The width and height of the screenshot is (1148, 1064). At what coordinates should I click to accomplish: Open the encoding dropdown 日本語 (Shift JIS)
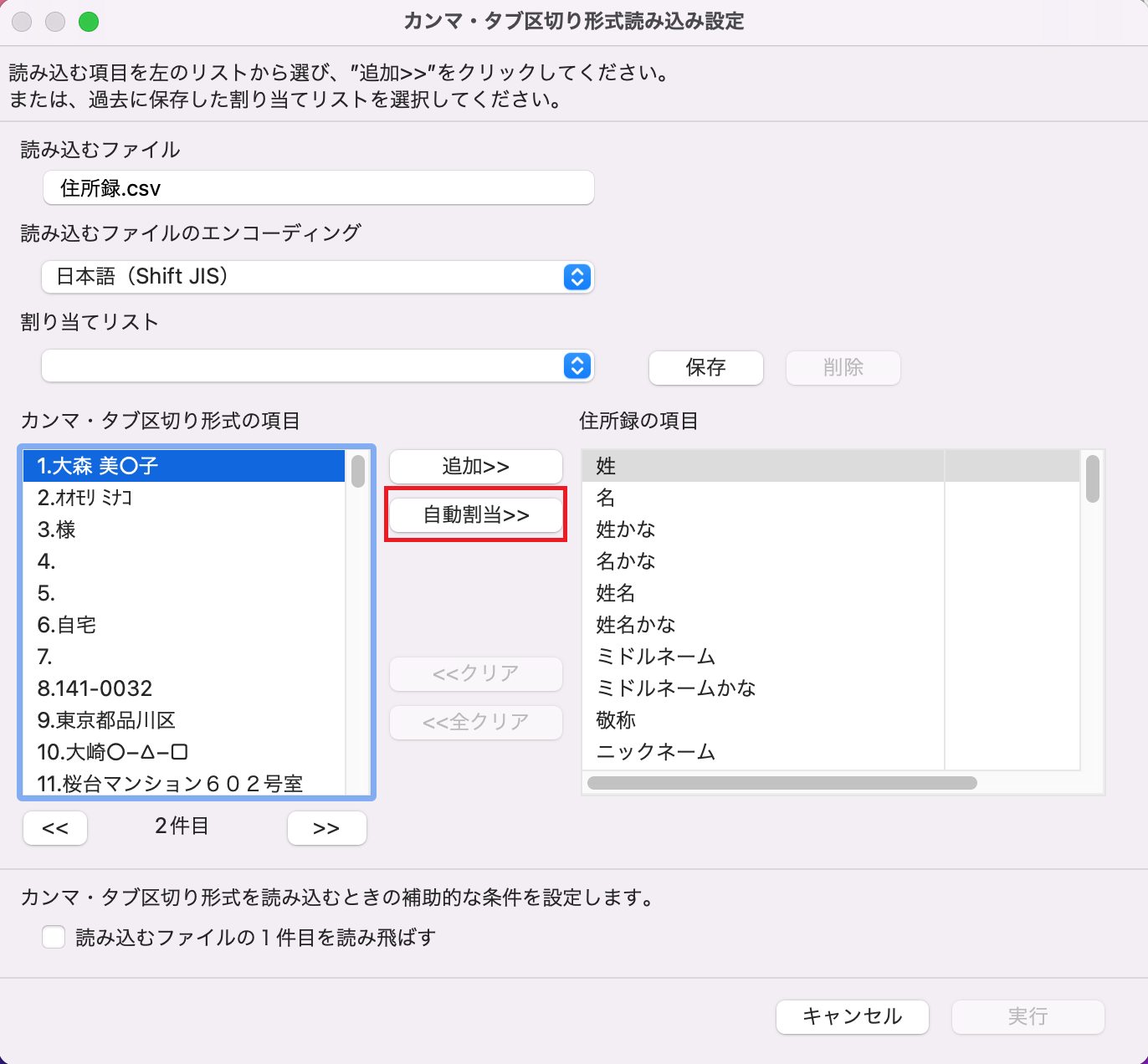tap(318, 277)
